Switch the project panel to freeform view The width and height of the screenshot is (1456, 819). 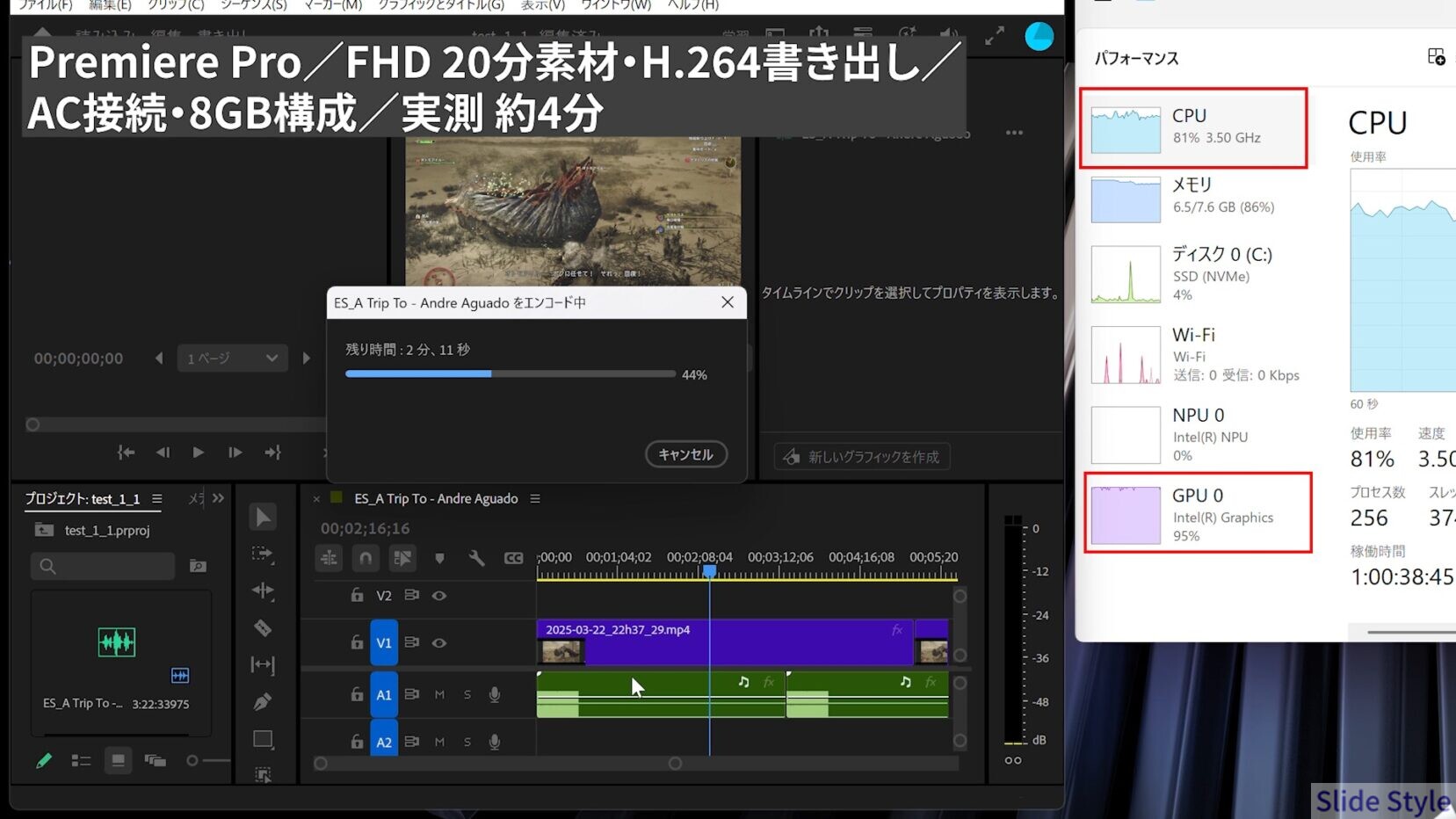155,760
